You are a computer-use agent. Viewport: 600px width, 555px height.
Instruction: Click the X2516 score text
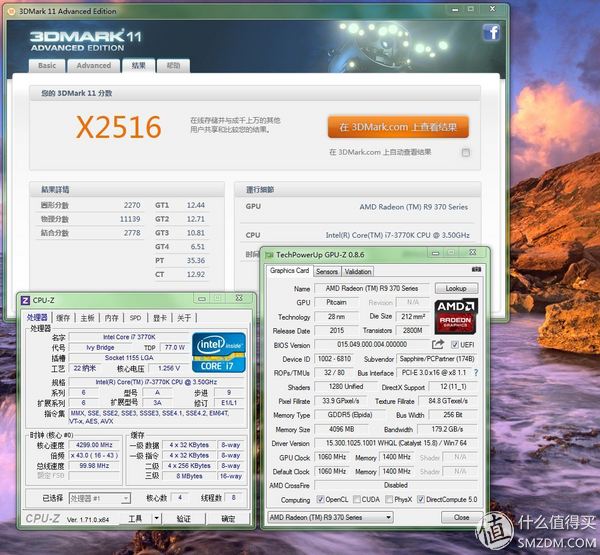coord(118,127)
